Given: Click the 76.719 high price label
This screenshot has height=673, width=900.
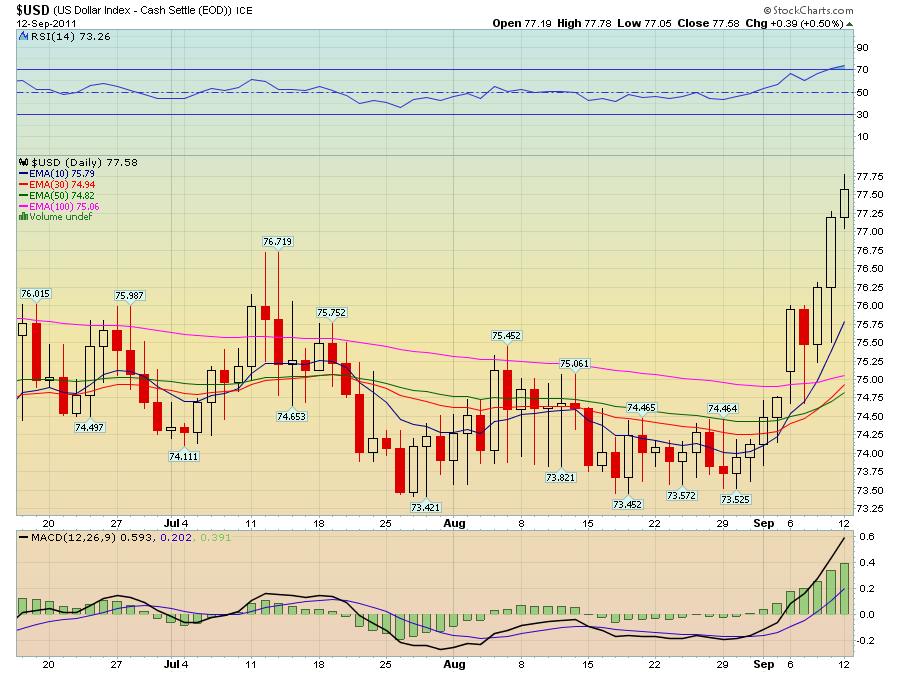Looking at the screenshot, I should coord(277,242).
